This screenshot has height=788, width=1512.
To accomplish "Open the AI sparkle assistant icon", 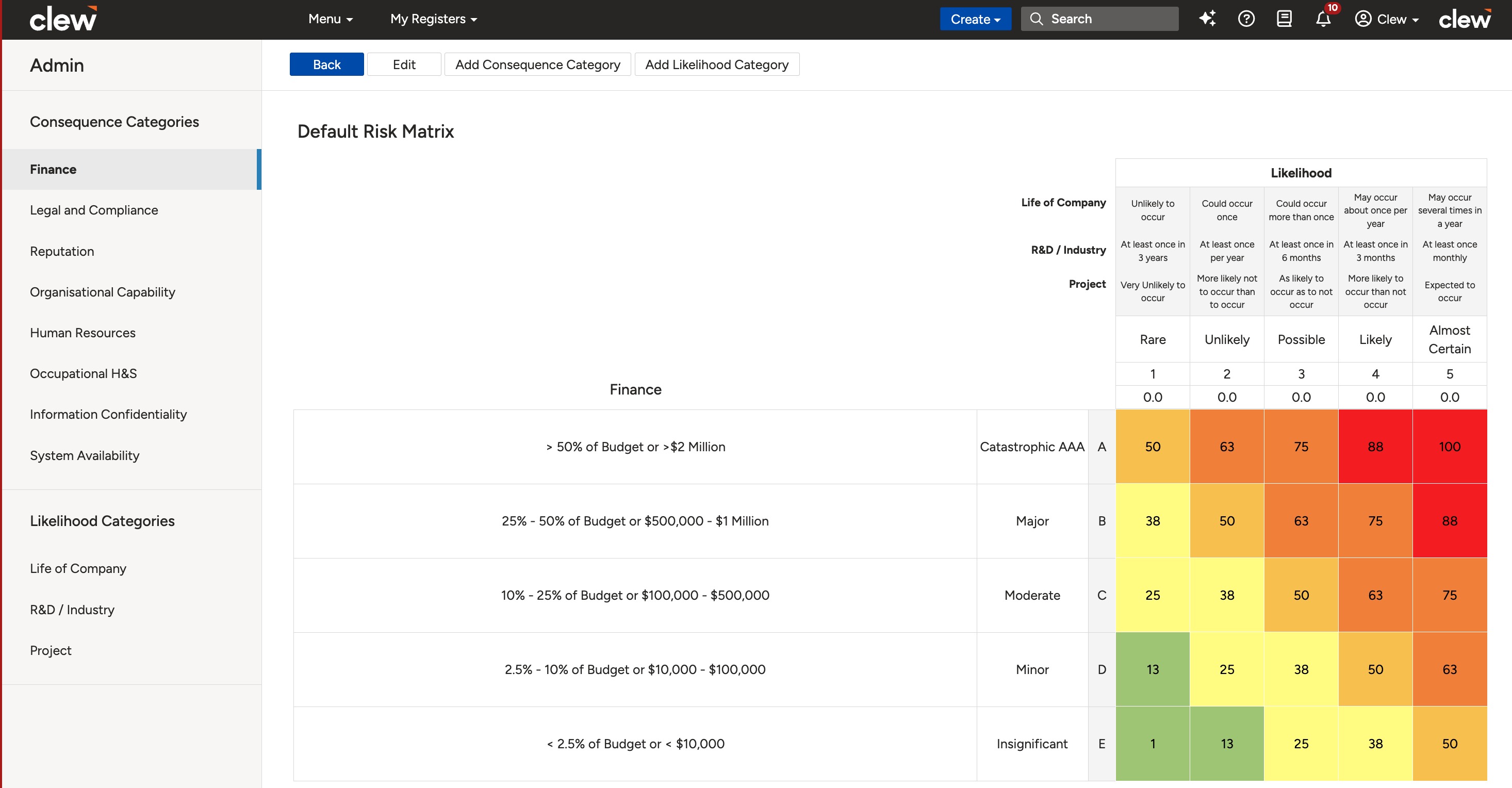I will pos(1207,19).
